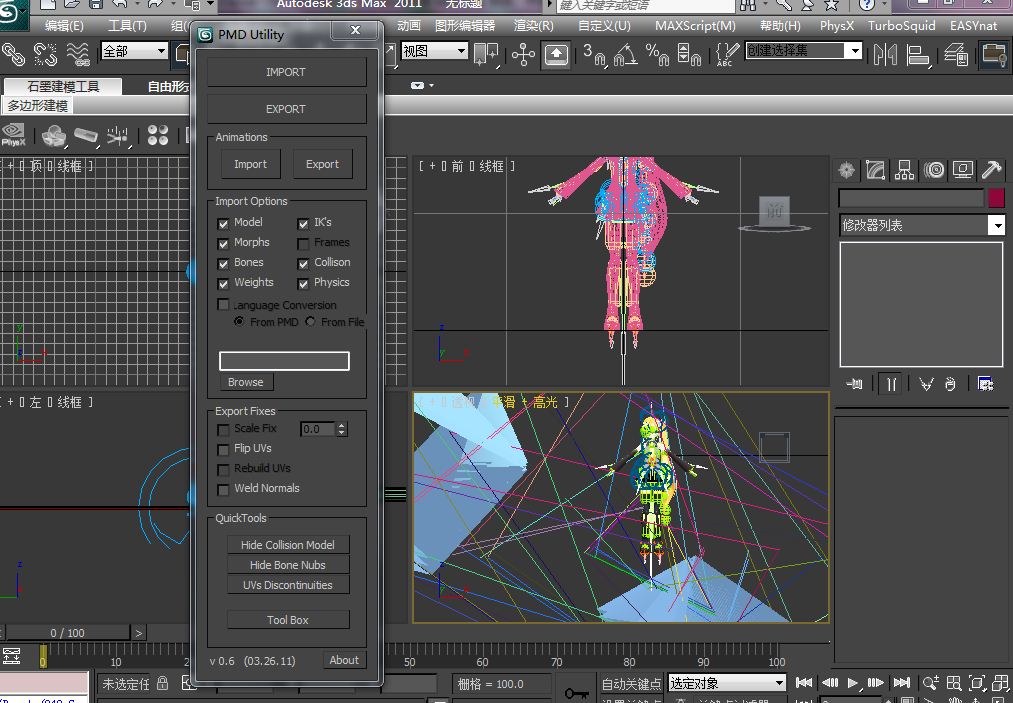
Task: Click the Hide Collision Model button
Action: point(288,545)
